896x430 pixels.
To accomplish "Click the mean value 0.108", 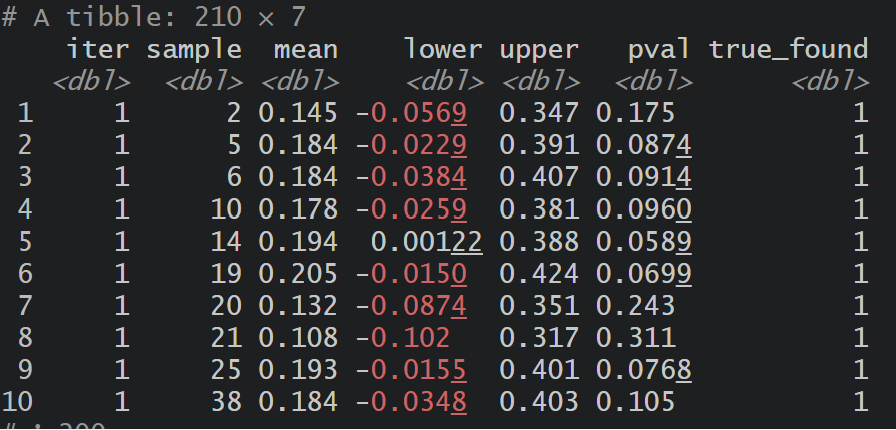I will [298, 339].
